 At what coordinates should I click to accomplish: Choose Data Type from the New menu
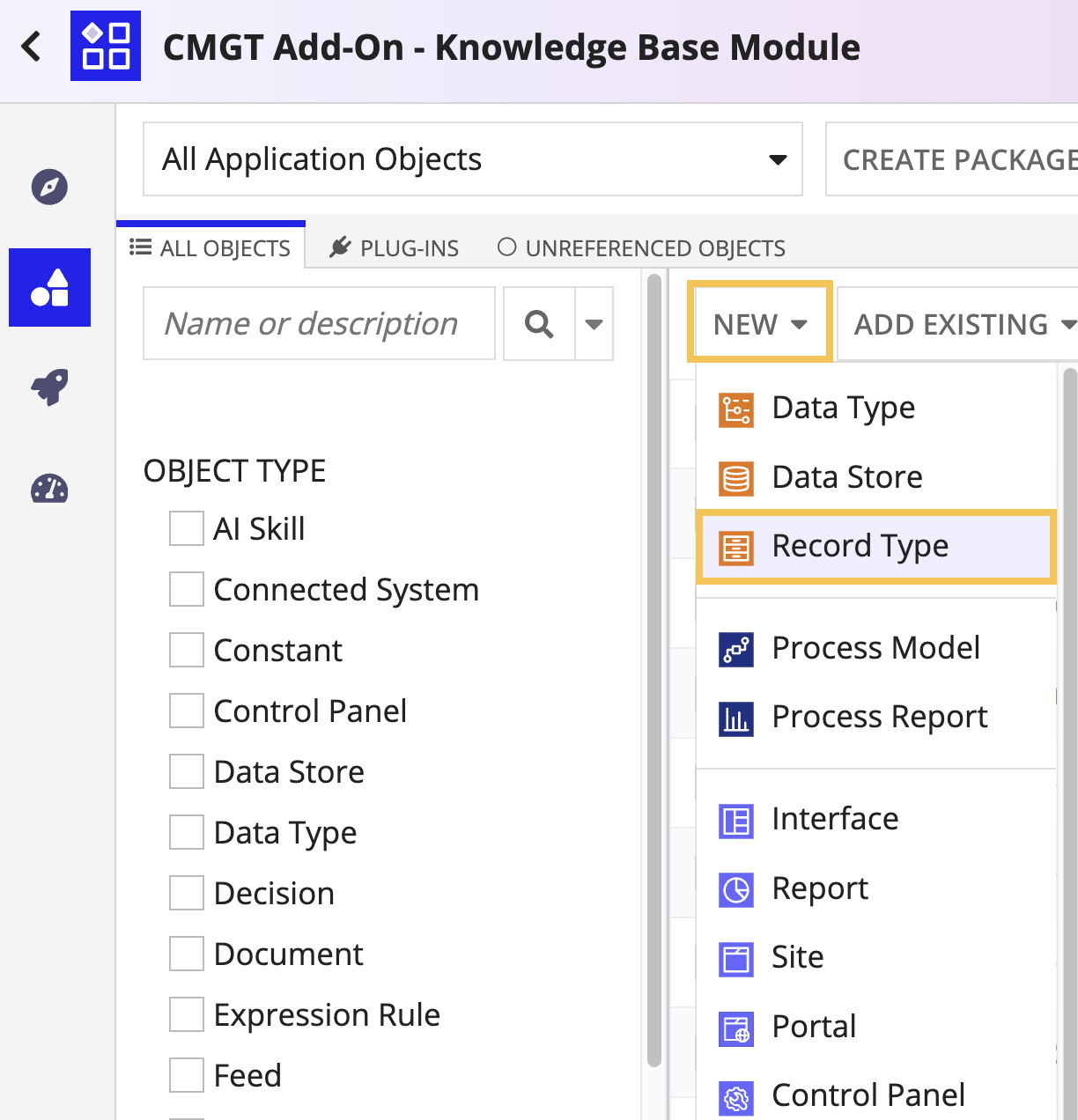click(x=876, y=409)
